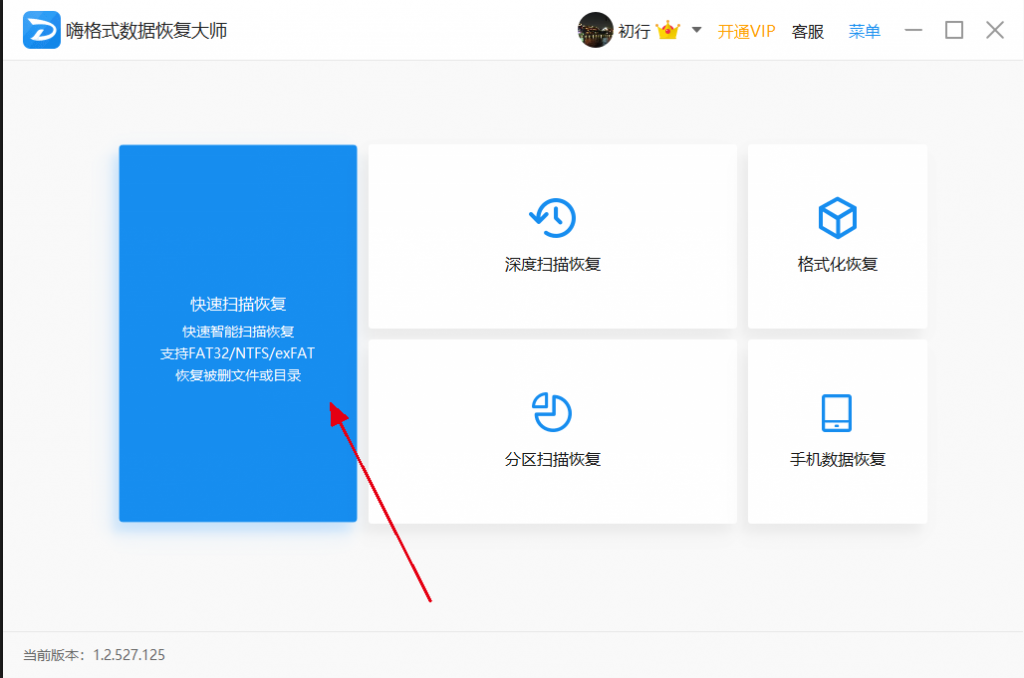
Task: Click the 分区扫描恢复 pie chart icon
Action: tap(552, 412)
